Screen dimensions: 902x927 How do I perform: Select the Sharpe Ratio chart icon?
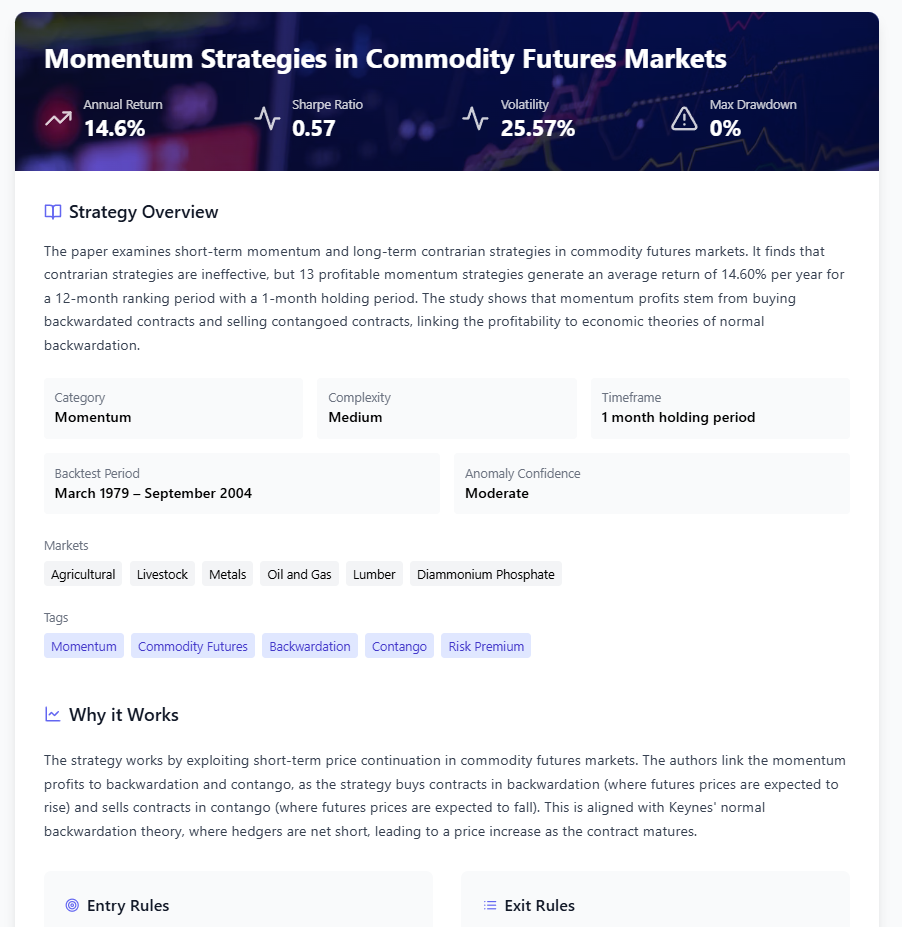(x=267, y=117)
